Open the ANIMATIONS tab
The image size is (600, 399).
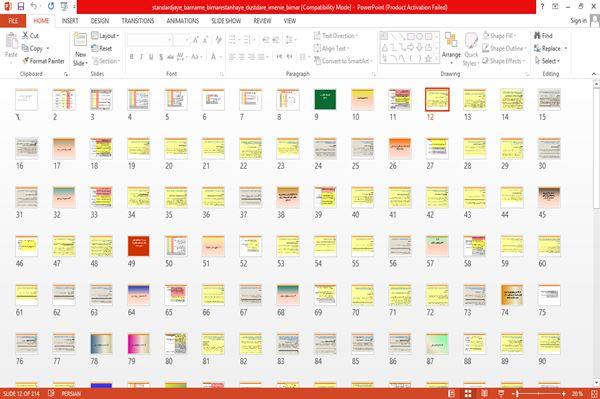coord(182,21)
